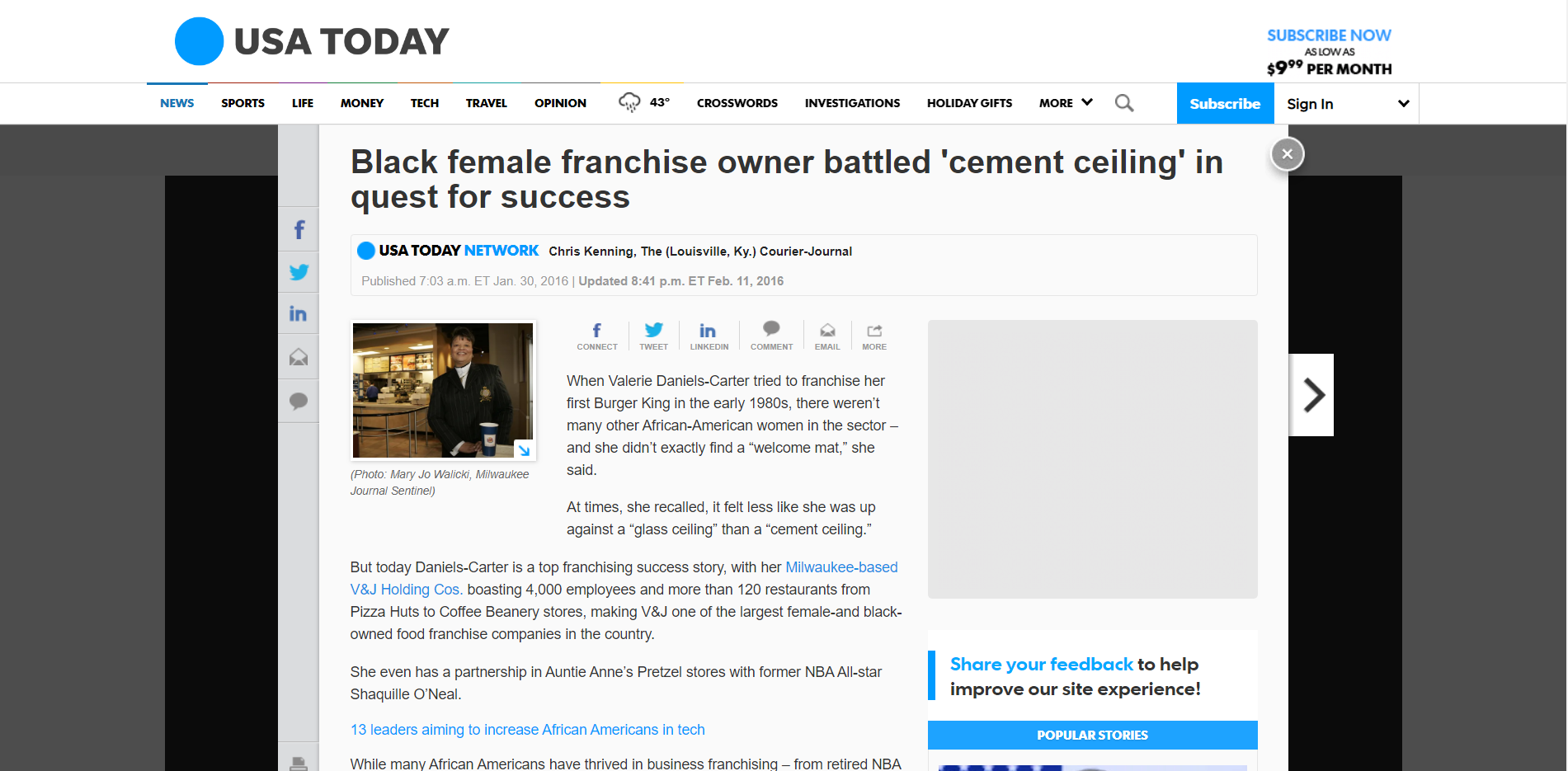Open the SPORTS section
This screenshot has height=771, width=1568.
(x=242, y=103)
